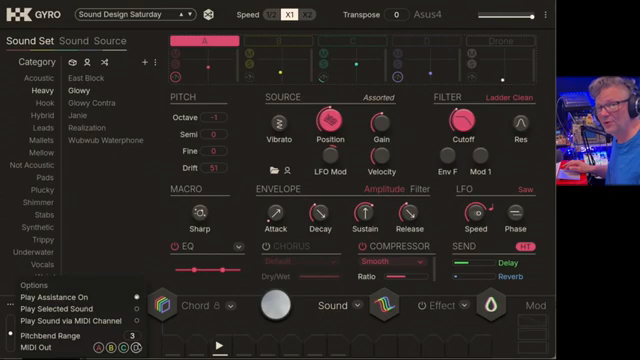Open the Compressor Smooth preset dropdown

(392, 262)
